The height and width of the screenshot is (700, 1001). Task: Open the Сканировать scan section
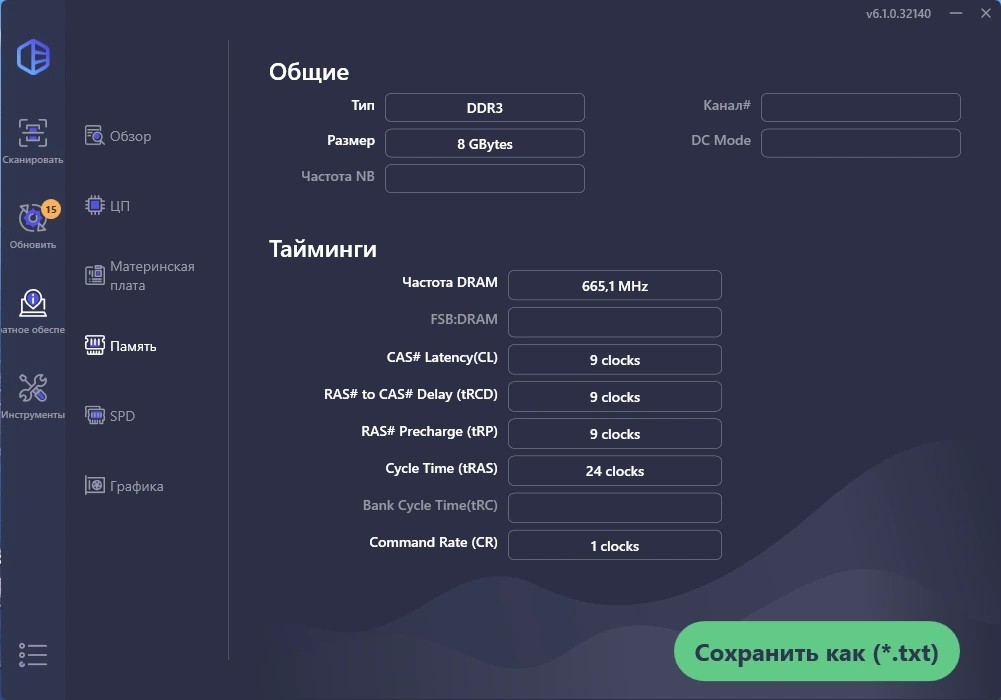(33, 141)
